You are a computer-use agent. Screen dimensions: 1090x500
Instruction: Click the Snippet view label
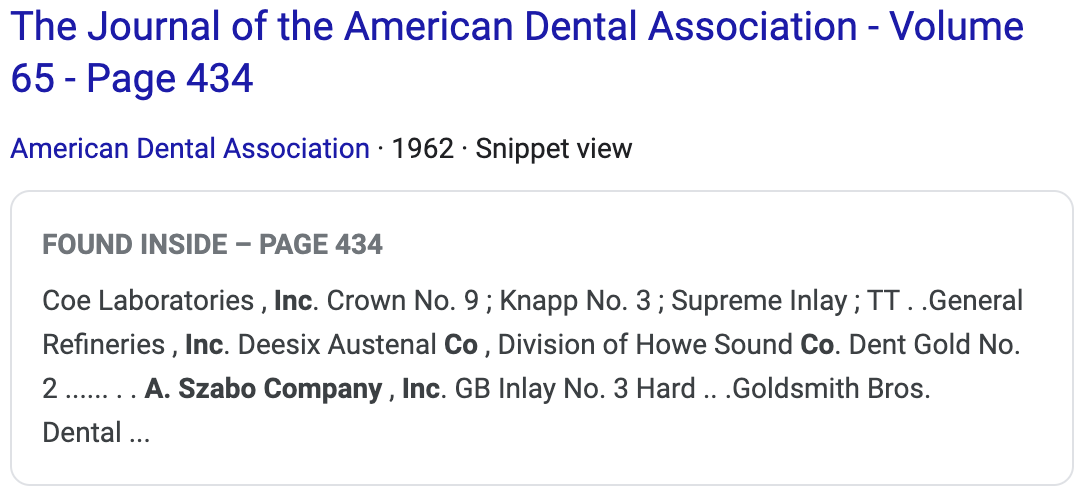tap(554, 149)
